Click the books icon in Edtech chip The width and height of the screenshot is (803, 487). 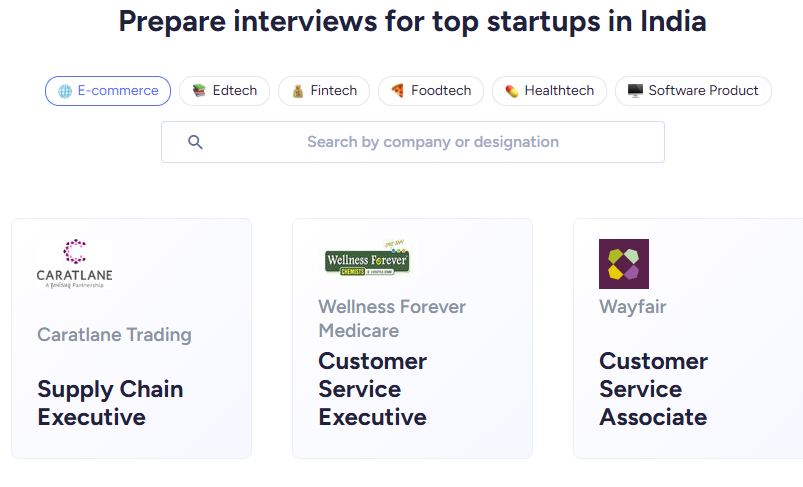(199, 91)
